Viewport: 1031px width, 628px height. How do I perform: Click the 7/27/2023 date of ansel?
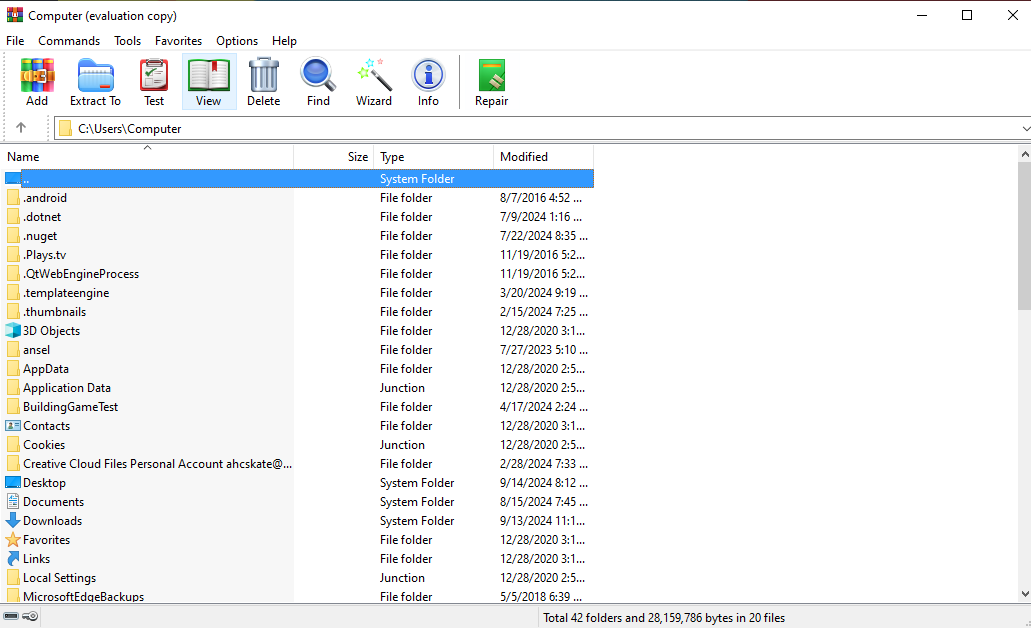pyautogui.click(x=544, y=350)
